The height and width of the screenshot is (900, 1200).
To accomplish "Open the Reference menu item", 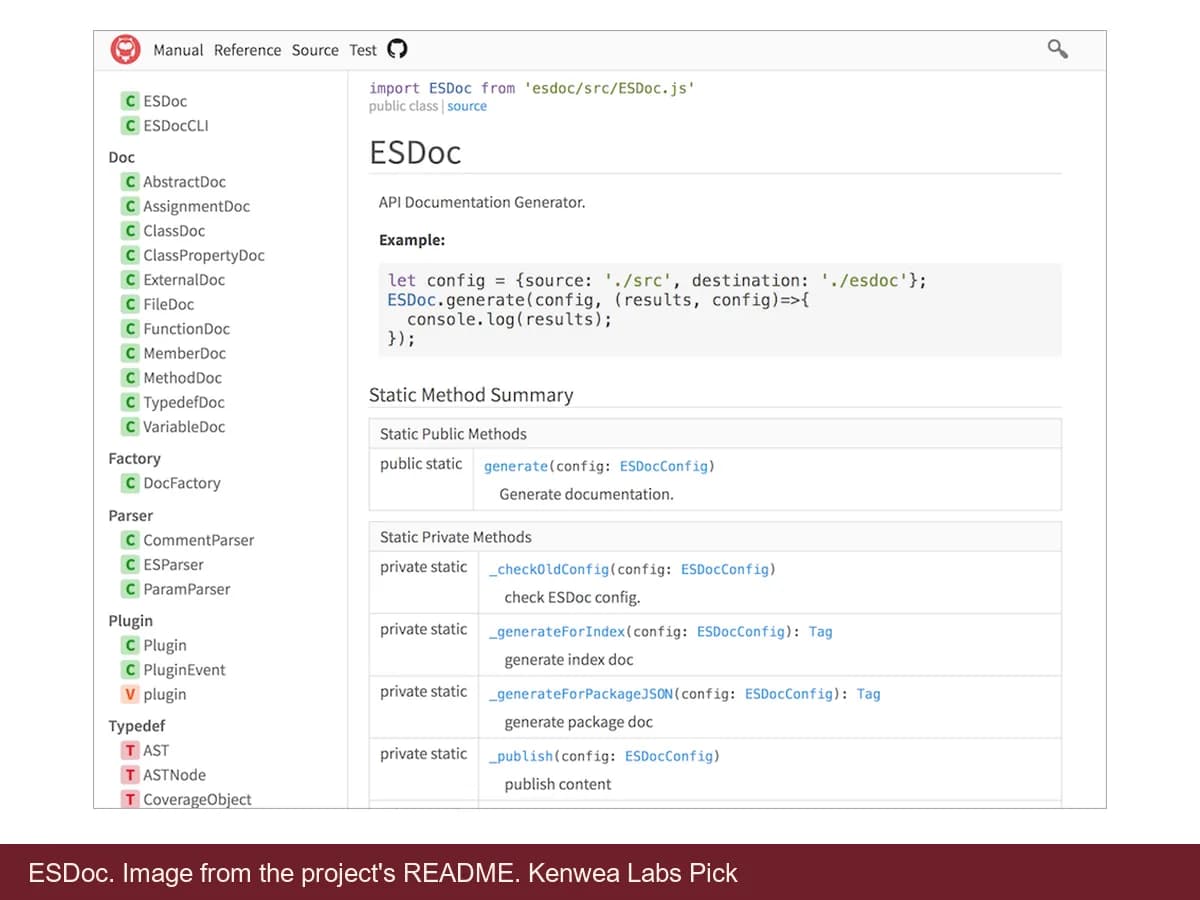I will (x=248, y=50).
